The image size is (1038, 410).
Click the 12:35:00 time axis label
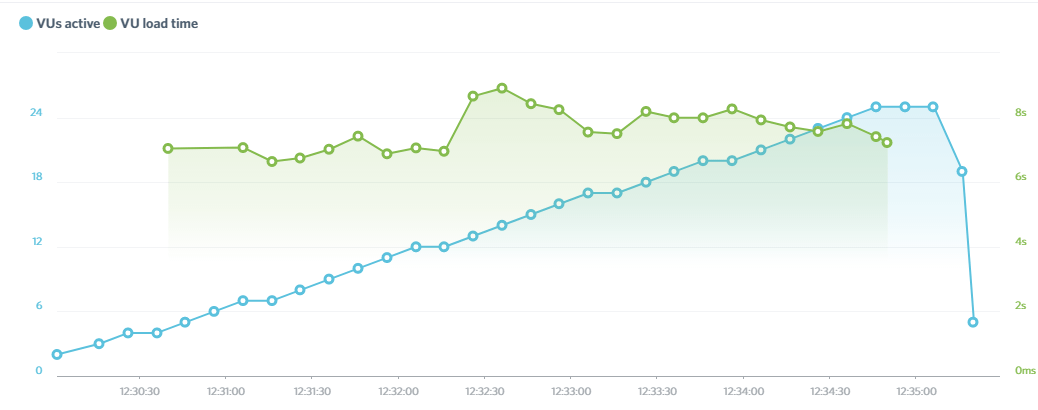916,391
